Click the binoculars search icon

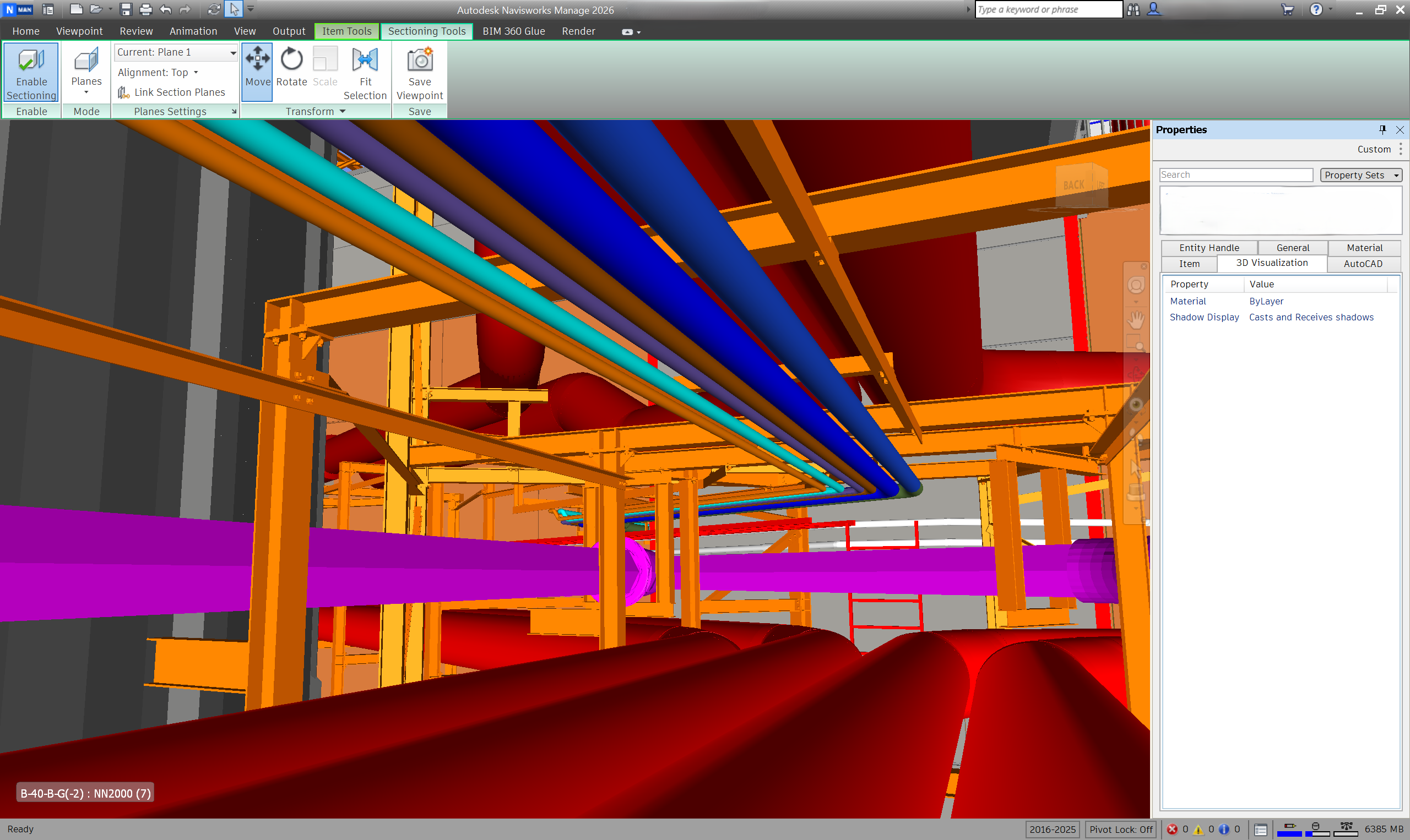(1133, 9)
